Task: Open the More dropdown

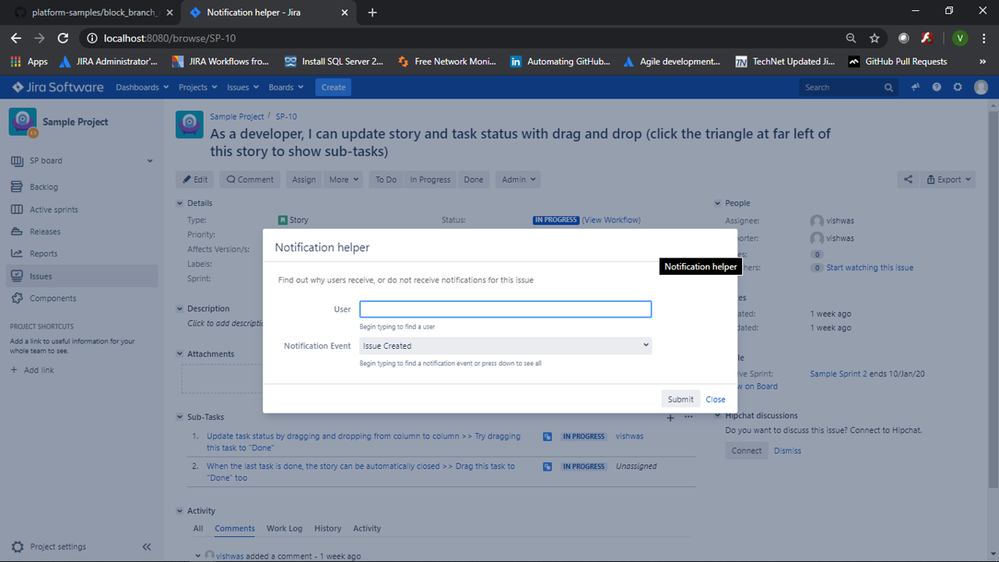Action: 344,180
